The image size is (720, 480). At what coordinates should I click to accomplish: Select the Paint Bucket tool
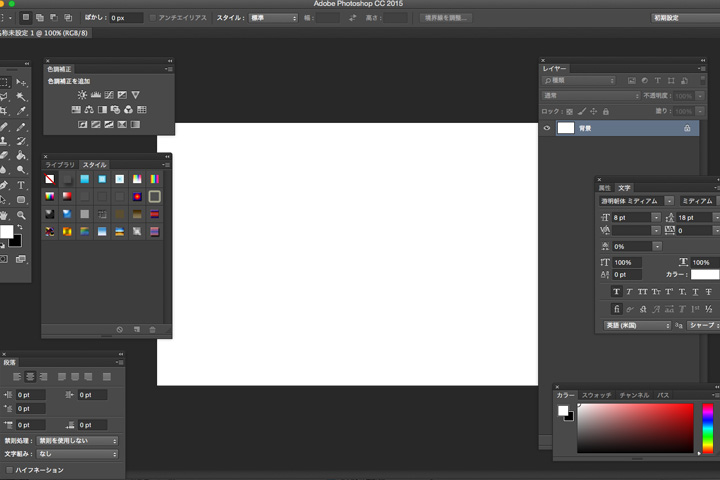21,155
